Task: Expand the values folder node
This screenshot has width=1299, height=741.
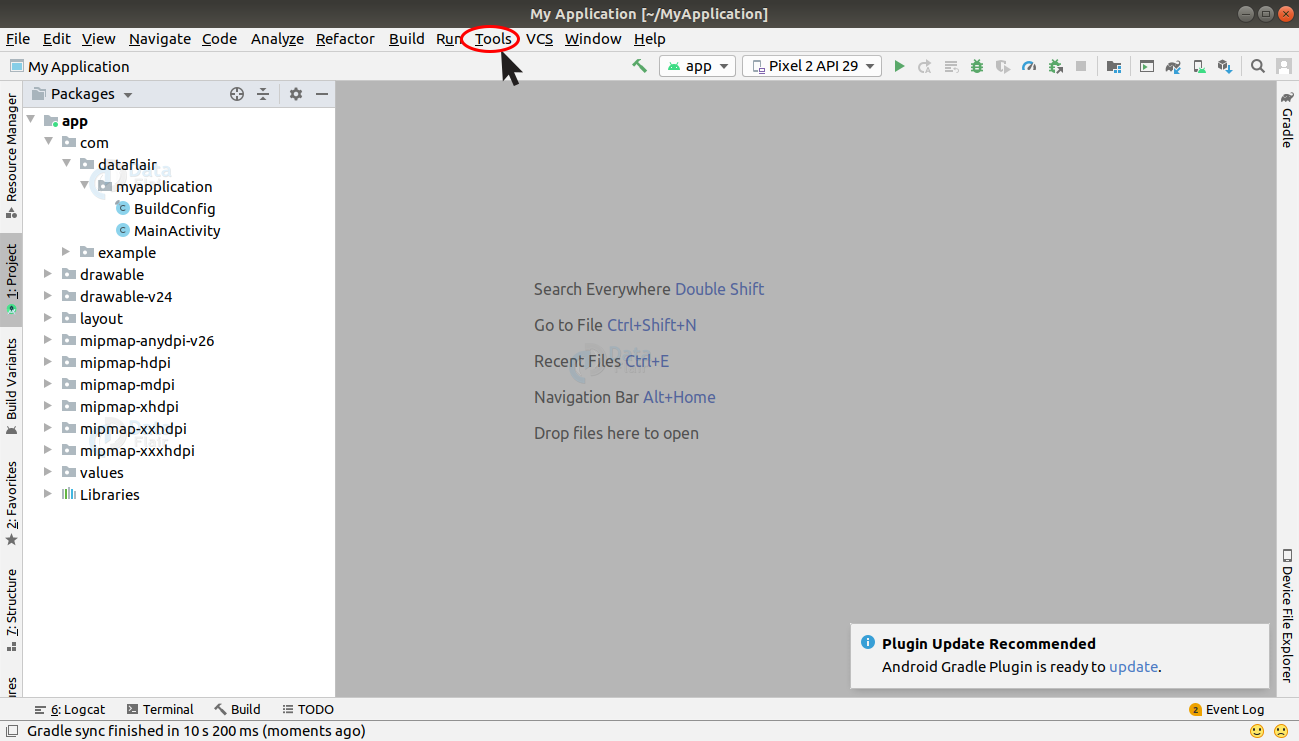Action: pos(48,472)
